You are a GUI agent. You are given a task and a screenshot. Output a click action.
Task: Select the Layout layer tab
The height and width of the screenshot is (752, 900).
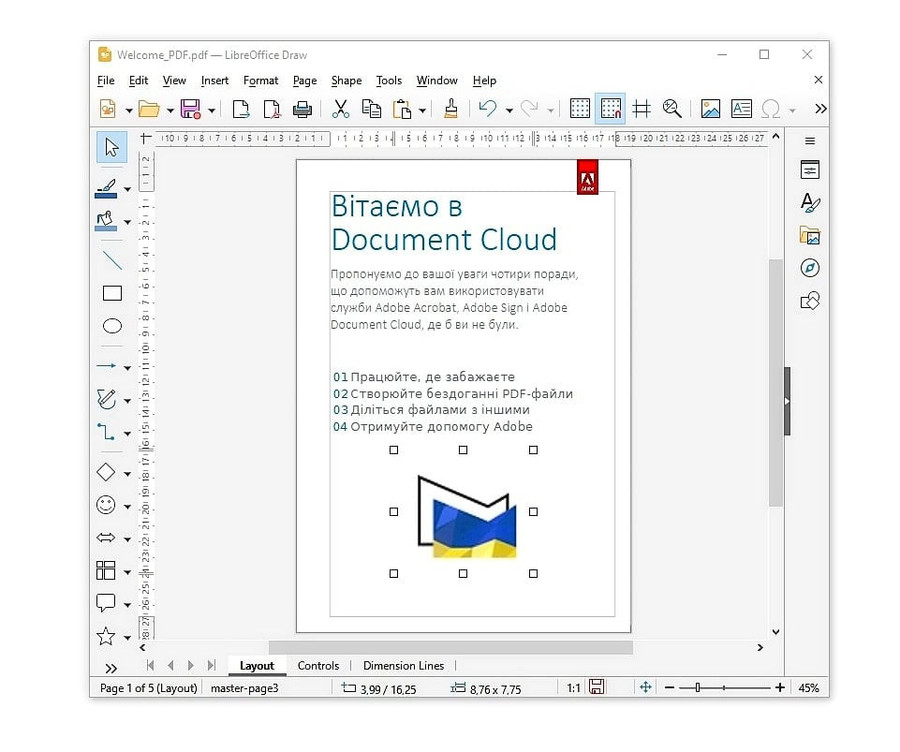click(x=257, y=666)
